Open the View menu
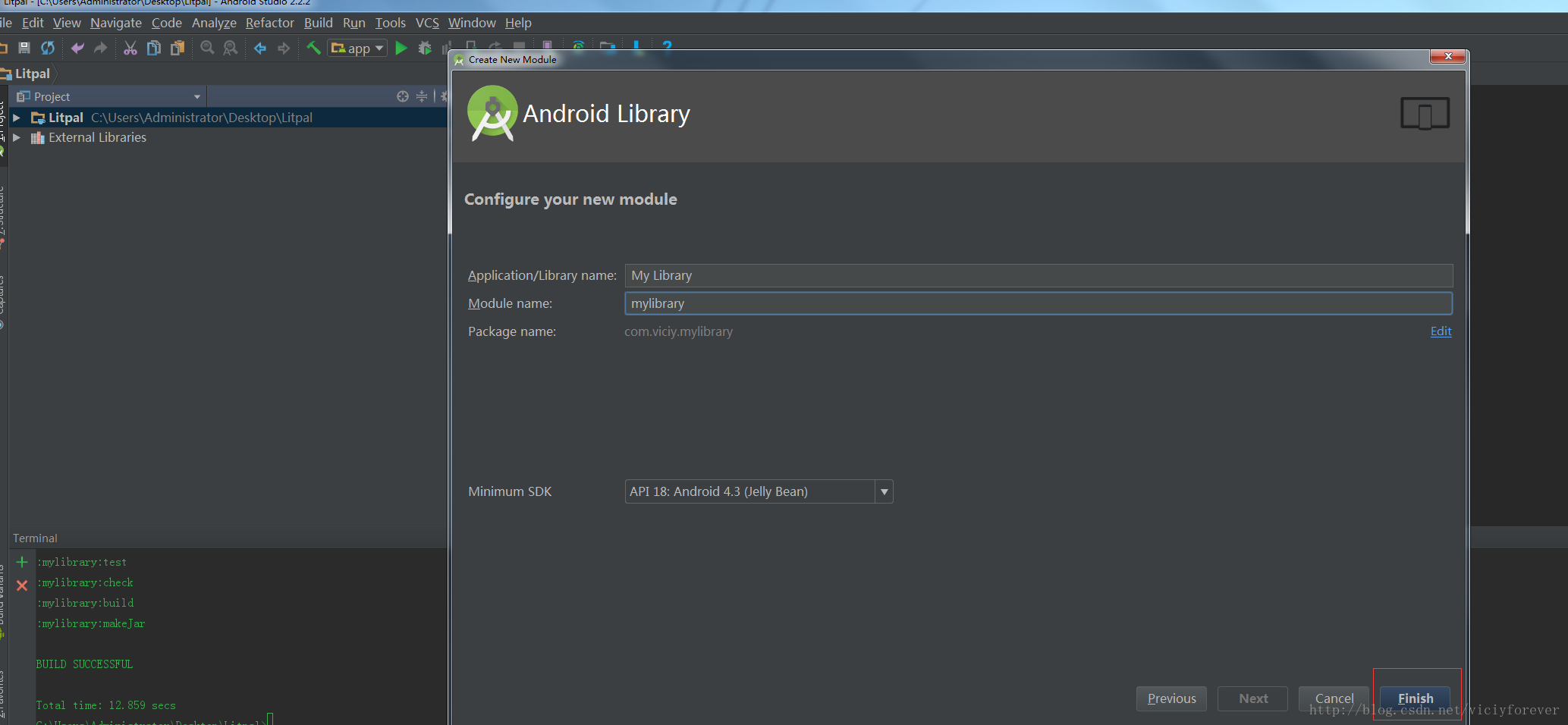The height and width of the screenshot is (725, 1568). [67, 23]
